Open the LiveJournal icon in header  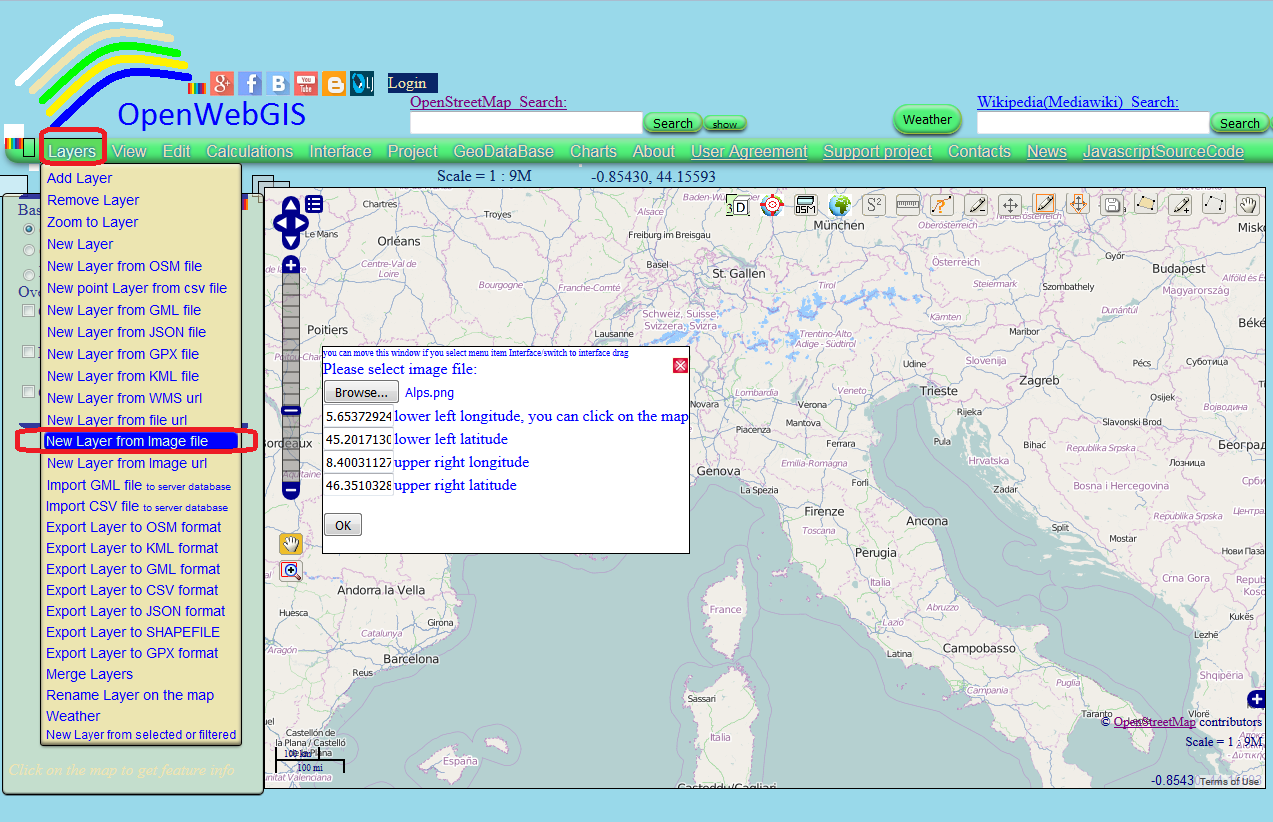[x=362, y=84]
